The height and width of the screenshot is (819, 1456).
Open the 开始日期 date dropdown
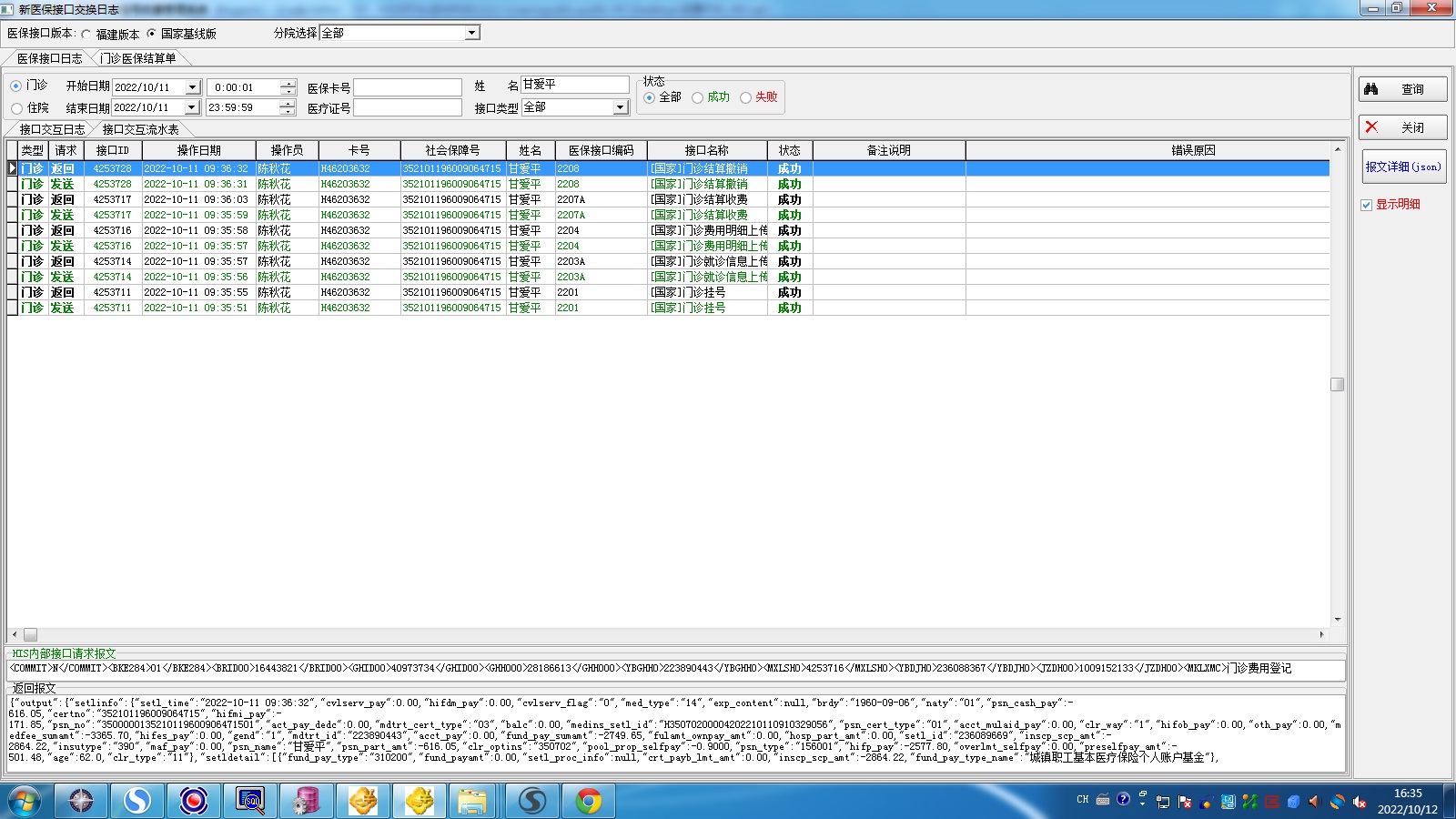tap(192, 87)
